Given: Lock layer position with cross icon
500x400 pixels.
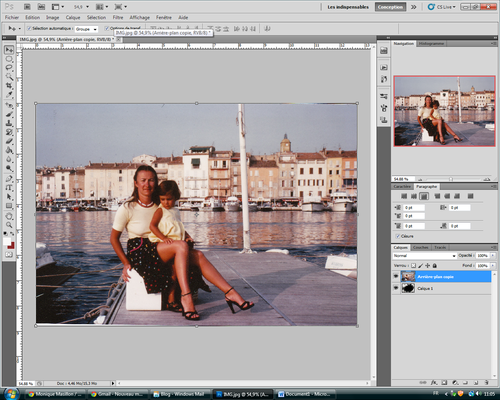Looking at the screenshot, I should click(427, 266).
